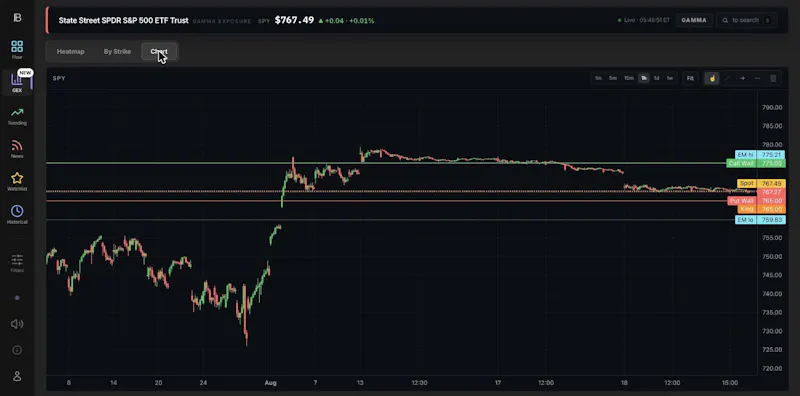Open the Trending sidebar page
The image size is (800, 396).
tap(17, 116)
